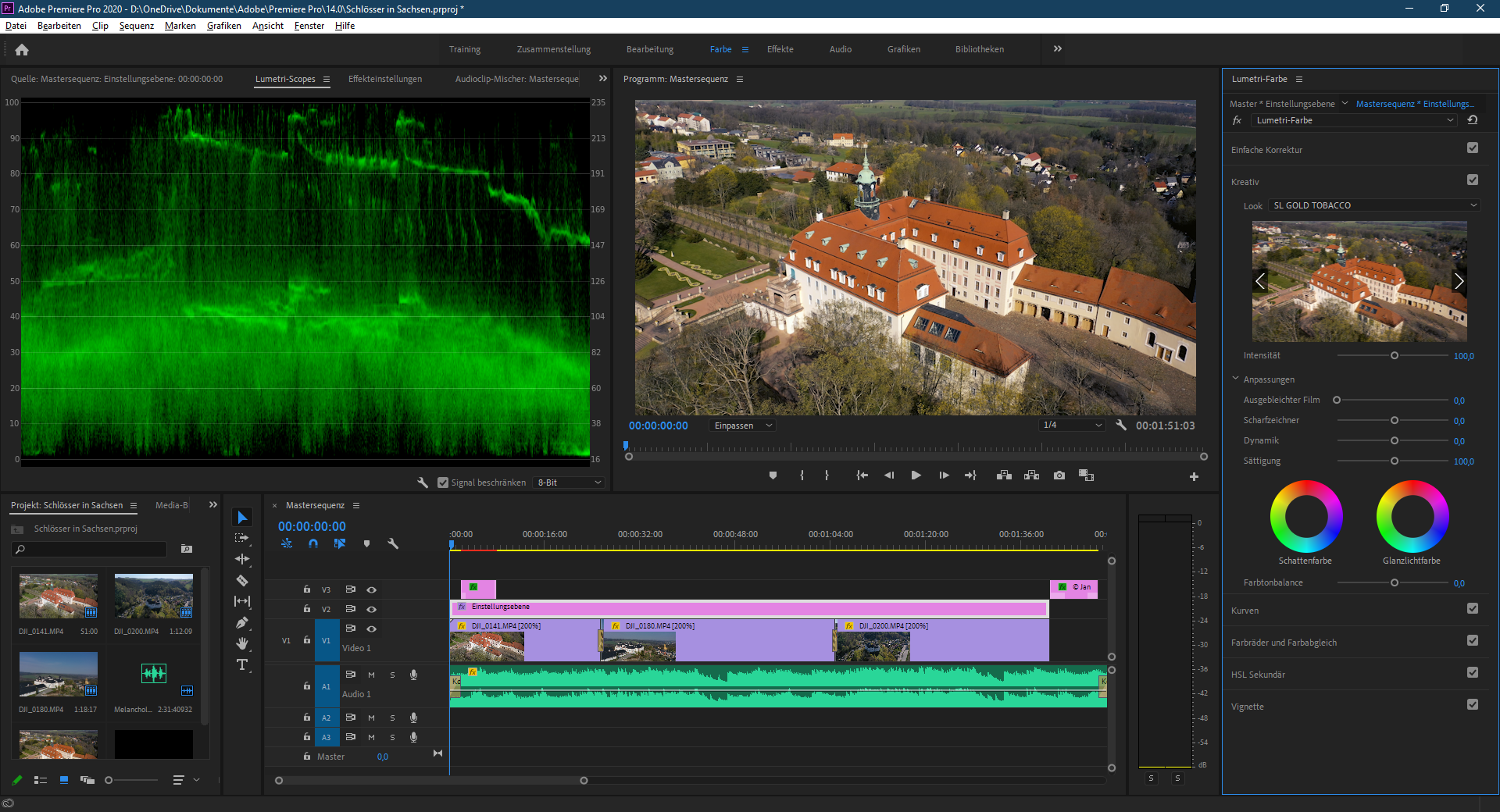Select the Pen tool in the timeline toolbar

[242, 621]
